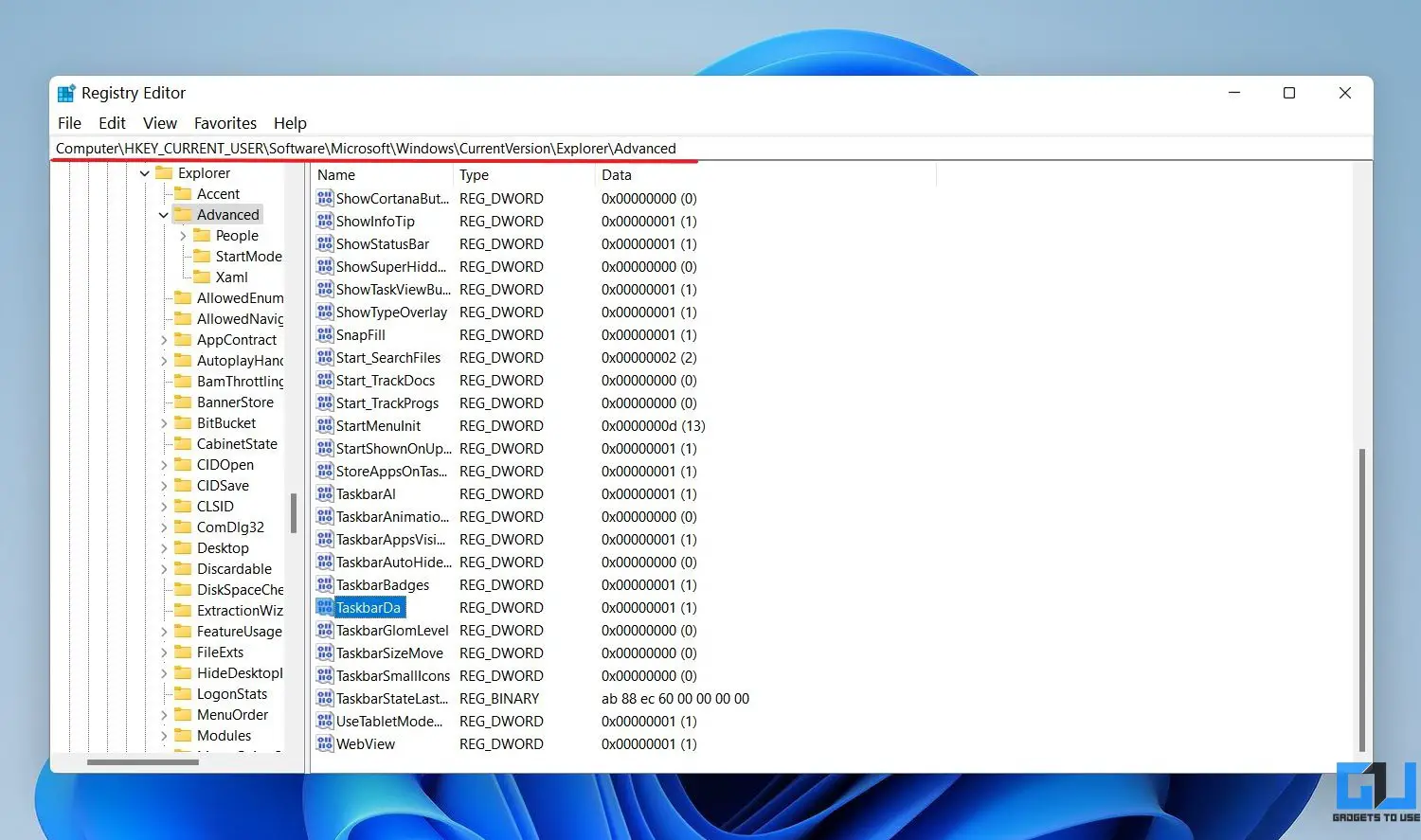The image size is (1421, 840).
Task: Click the Modules folder icon
Action: tap(183, 735)
